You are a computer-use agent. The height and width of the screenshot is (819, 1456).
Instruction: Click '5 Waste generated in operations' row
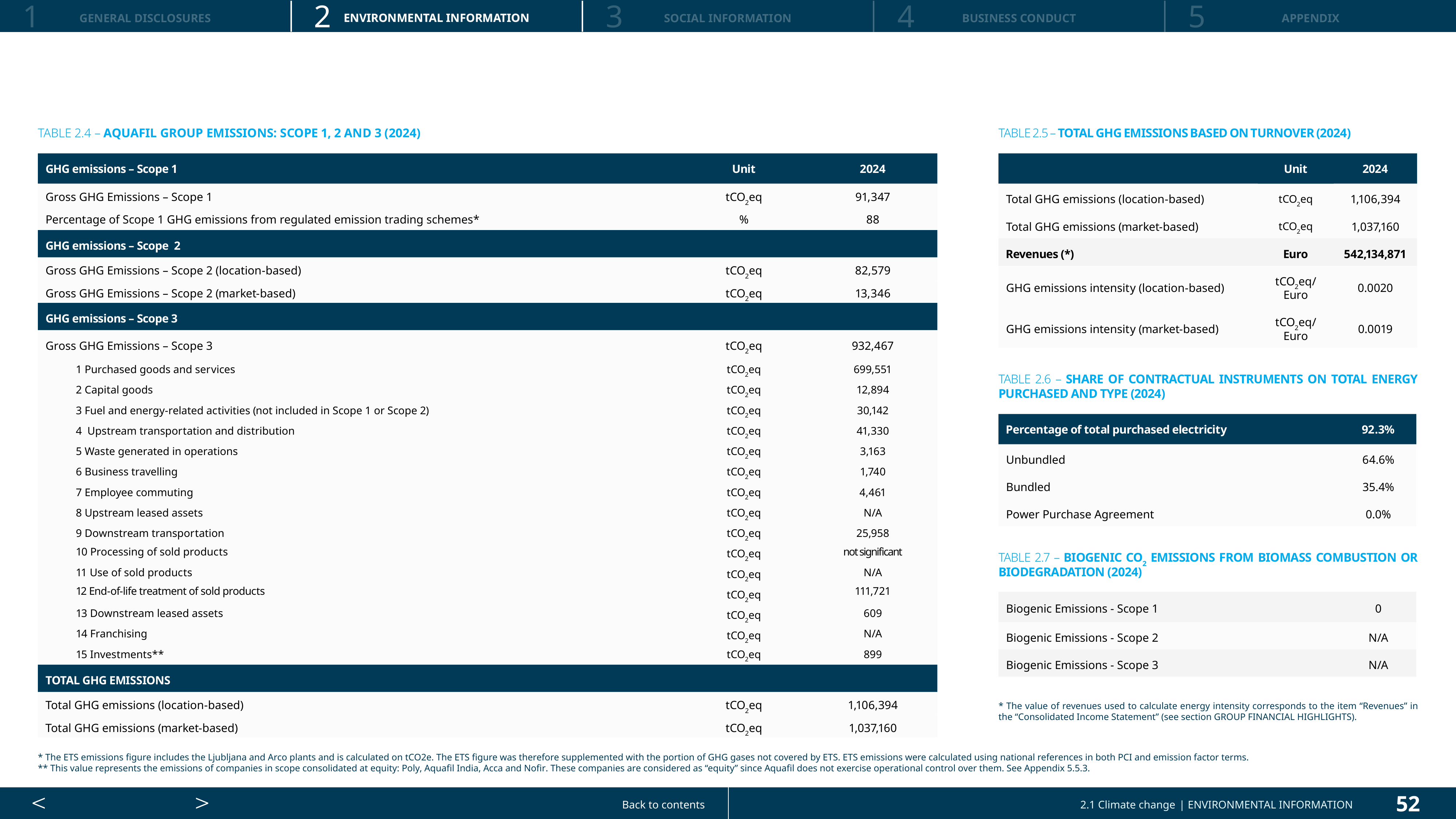pyautogui.click(x=487, y=451)
